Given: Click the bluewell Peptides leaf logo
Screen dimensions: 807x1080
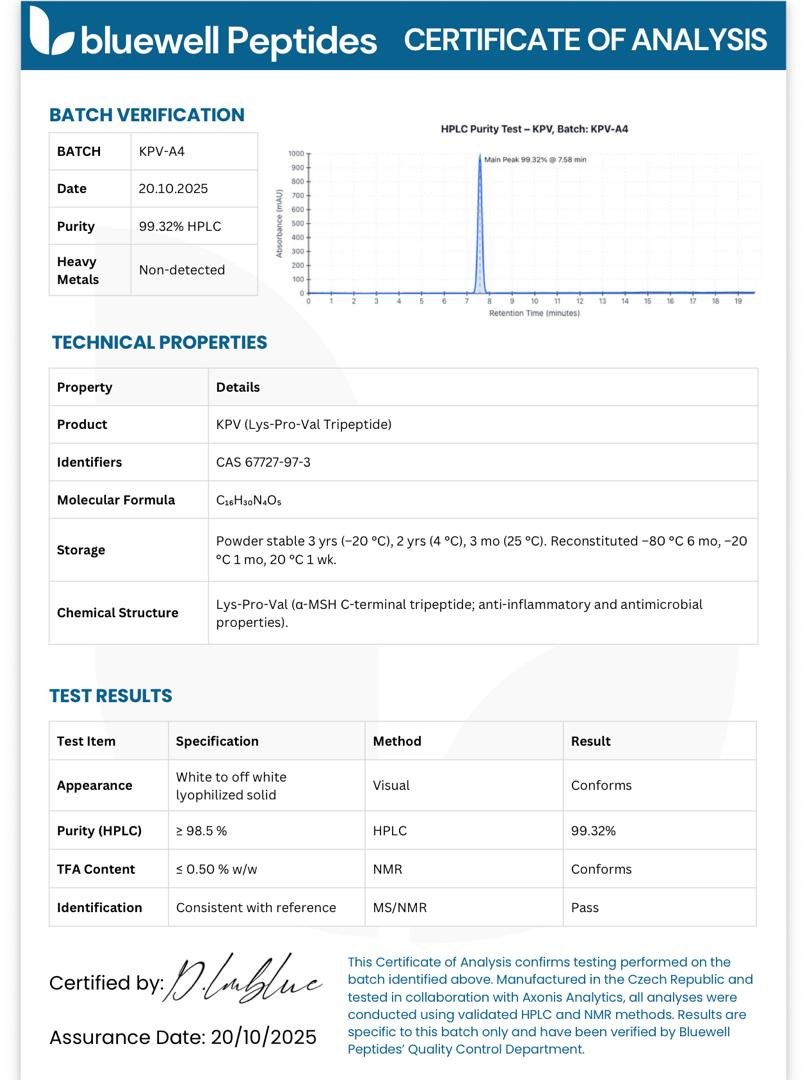Looking at the screenshot, I should pos(52,31).
